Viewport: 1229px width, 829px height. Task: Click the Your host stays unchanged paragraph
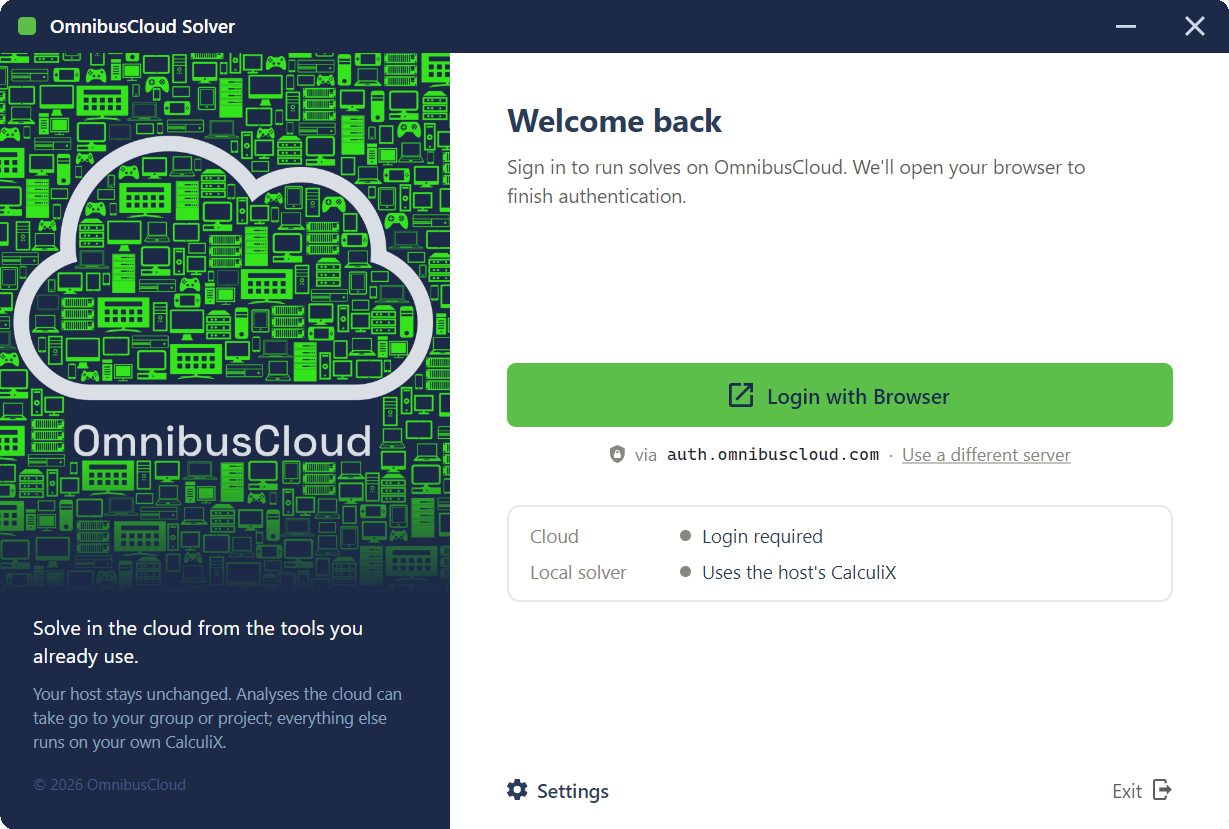218,719
